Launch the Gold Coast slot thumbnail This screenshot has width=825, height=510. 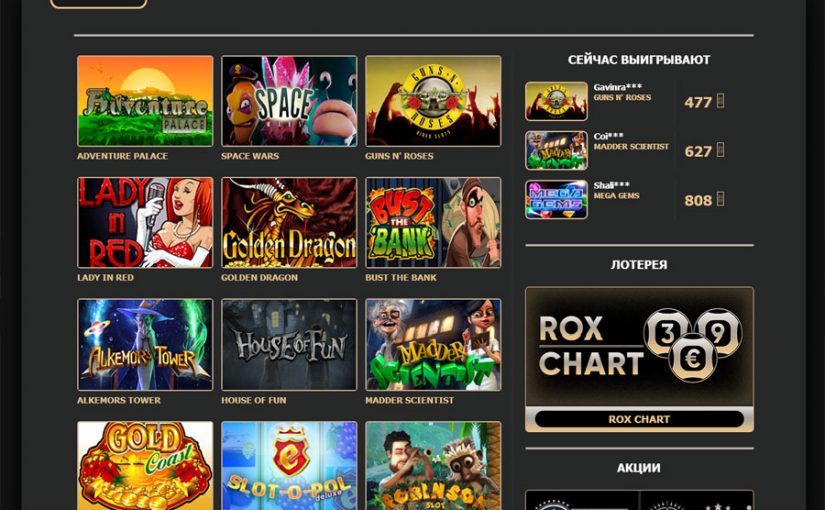(145, 465)
